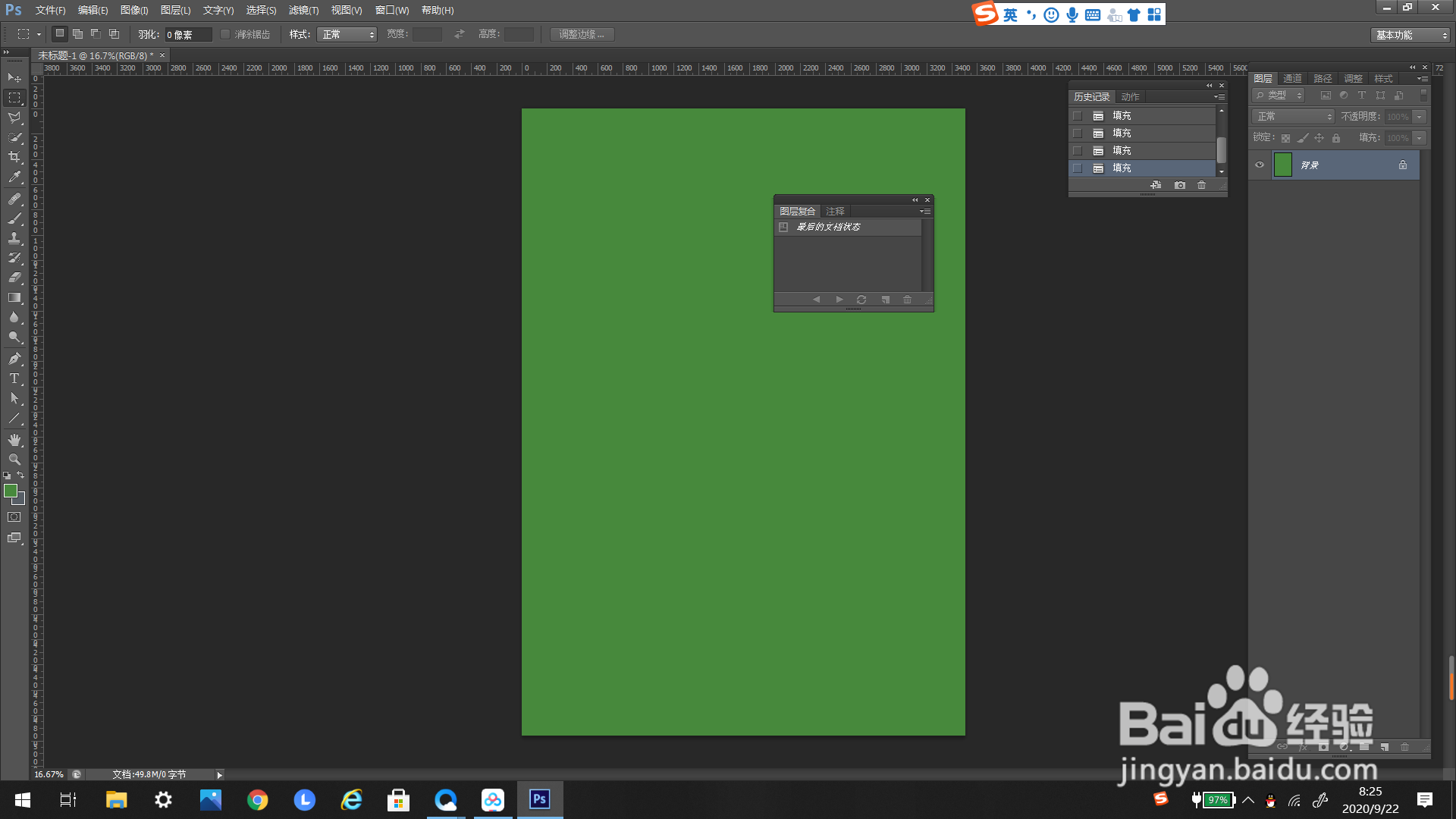1456x819 pixels.
Task: Expand the Essentials workspace dropdown
Action: coord(1410,35)
